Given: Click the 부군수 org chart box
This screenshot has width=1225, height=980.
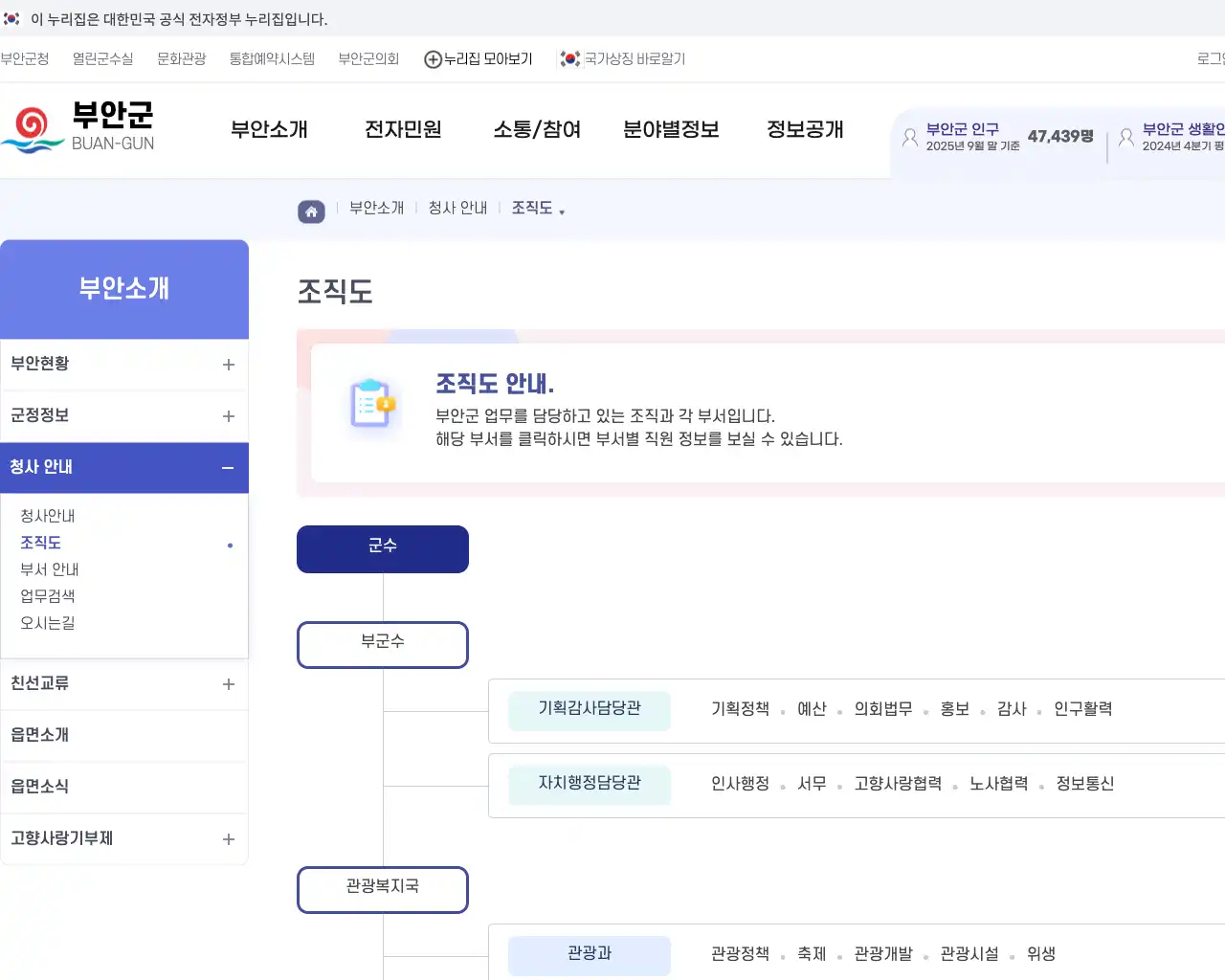Looking at the screenshot, I should (x=383, y=645).
